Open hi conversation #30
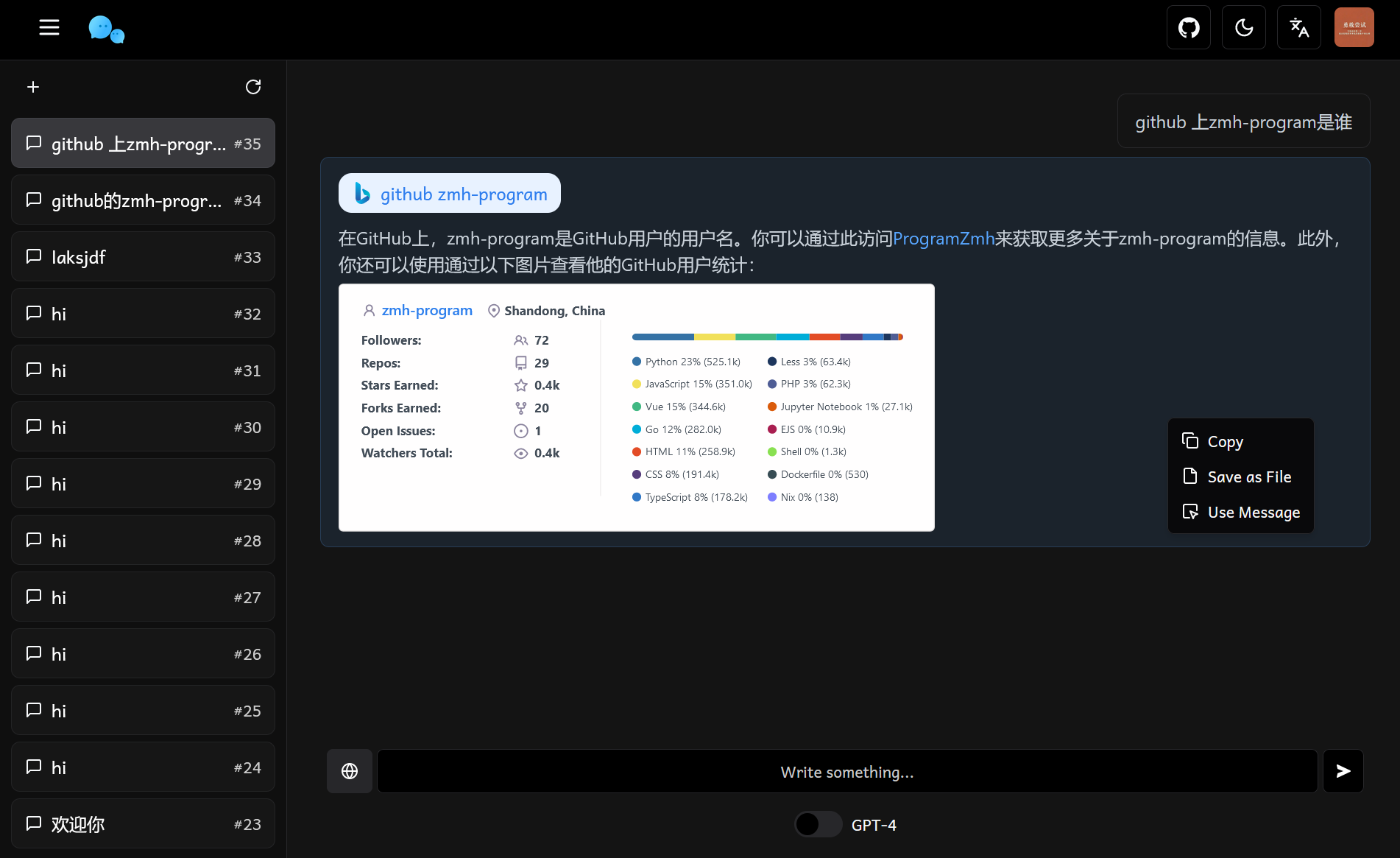 click(x=143, y=426)
